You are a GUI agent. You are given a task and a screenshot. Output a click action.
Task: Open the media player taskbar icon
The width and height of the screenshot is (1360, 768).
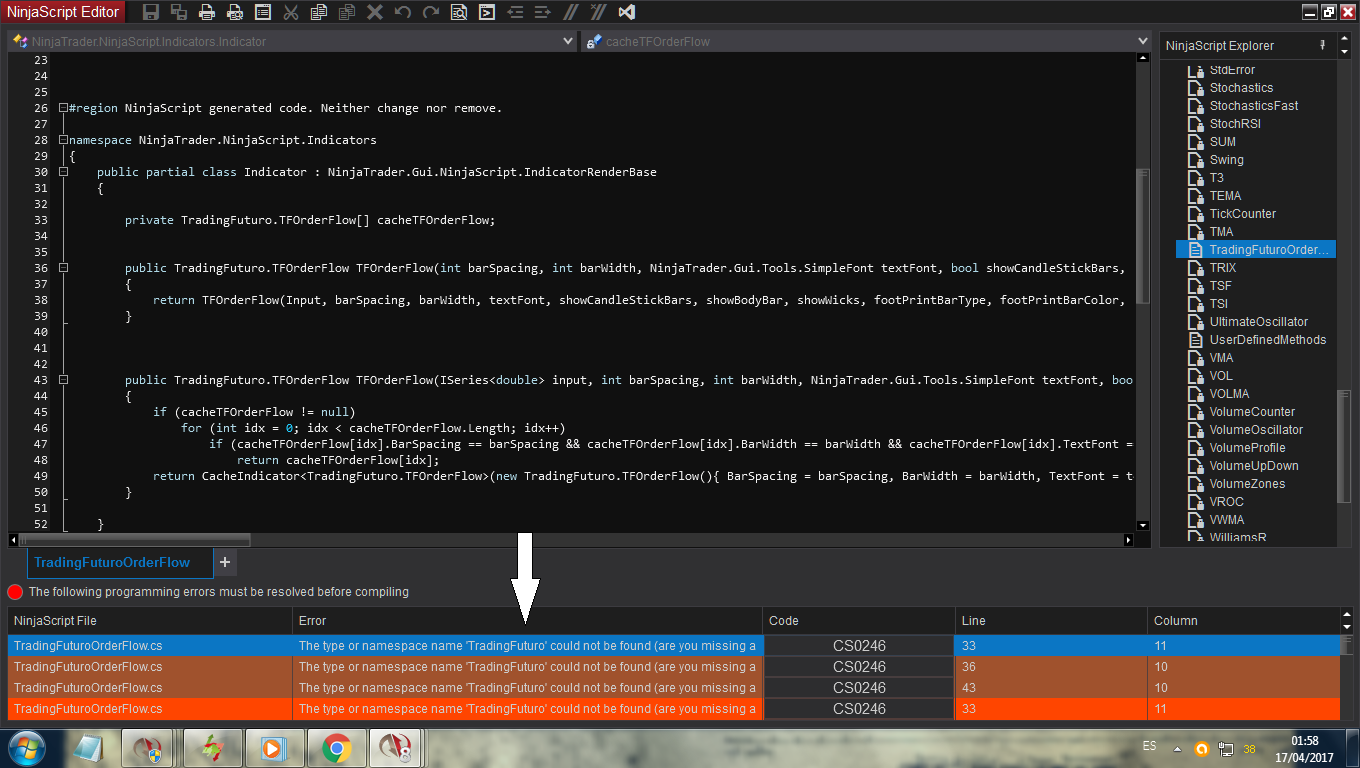(274, 747)
